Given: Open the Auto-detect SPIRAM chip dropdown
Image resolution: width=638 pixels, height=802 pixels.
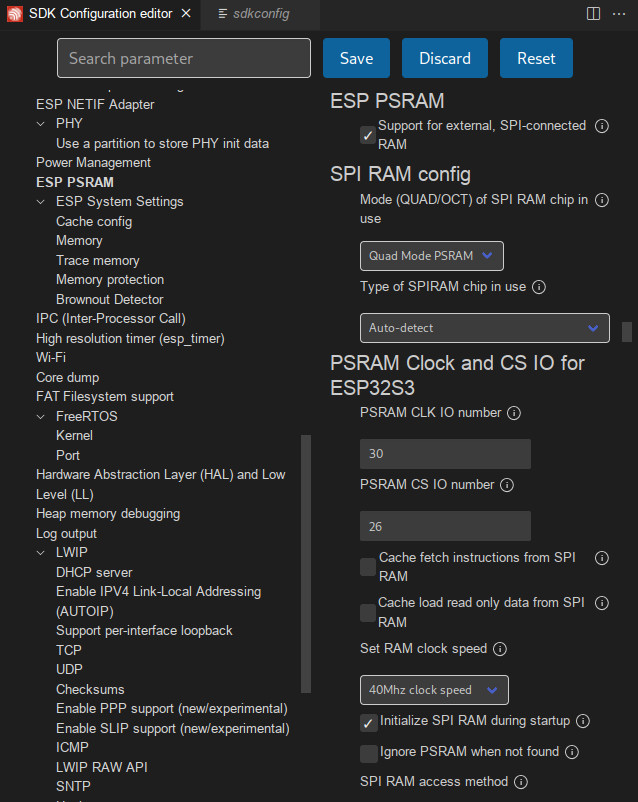Looking at the screenshot, I should (x=484, y=328).
